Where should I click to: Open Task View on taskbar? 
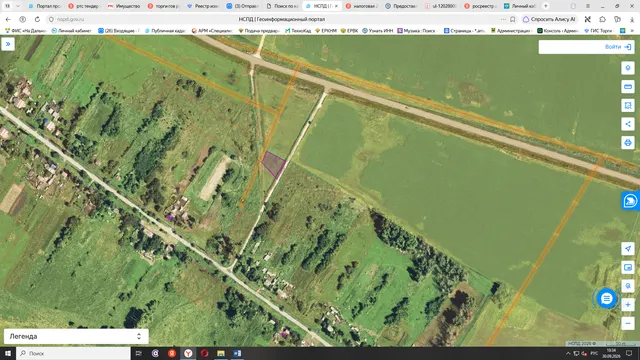tap(139, 353)
